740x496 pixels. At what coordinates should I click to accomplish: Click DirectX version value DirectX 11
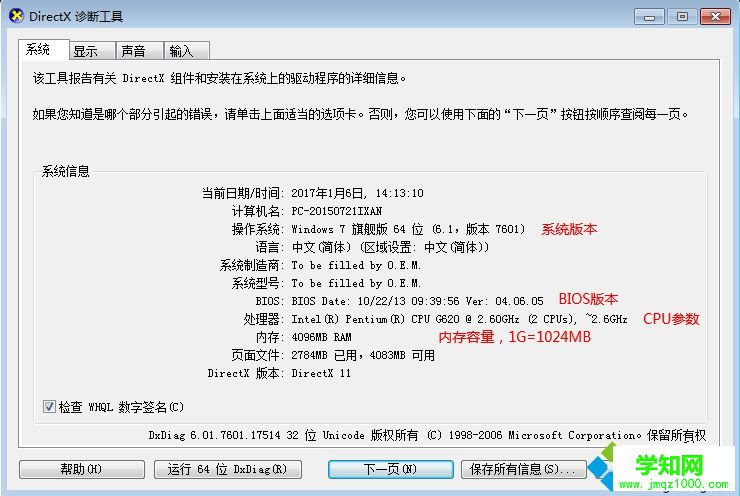pyautogui.click(x=321, y=373)
